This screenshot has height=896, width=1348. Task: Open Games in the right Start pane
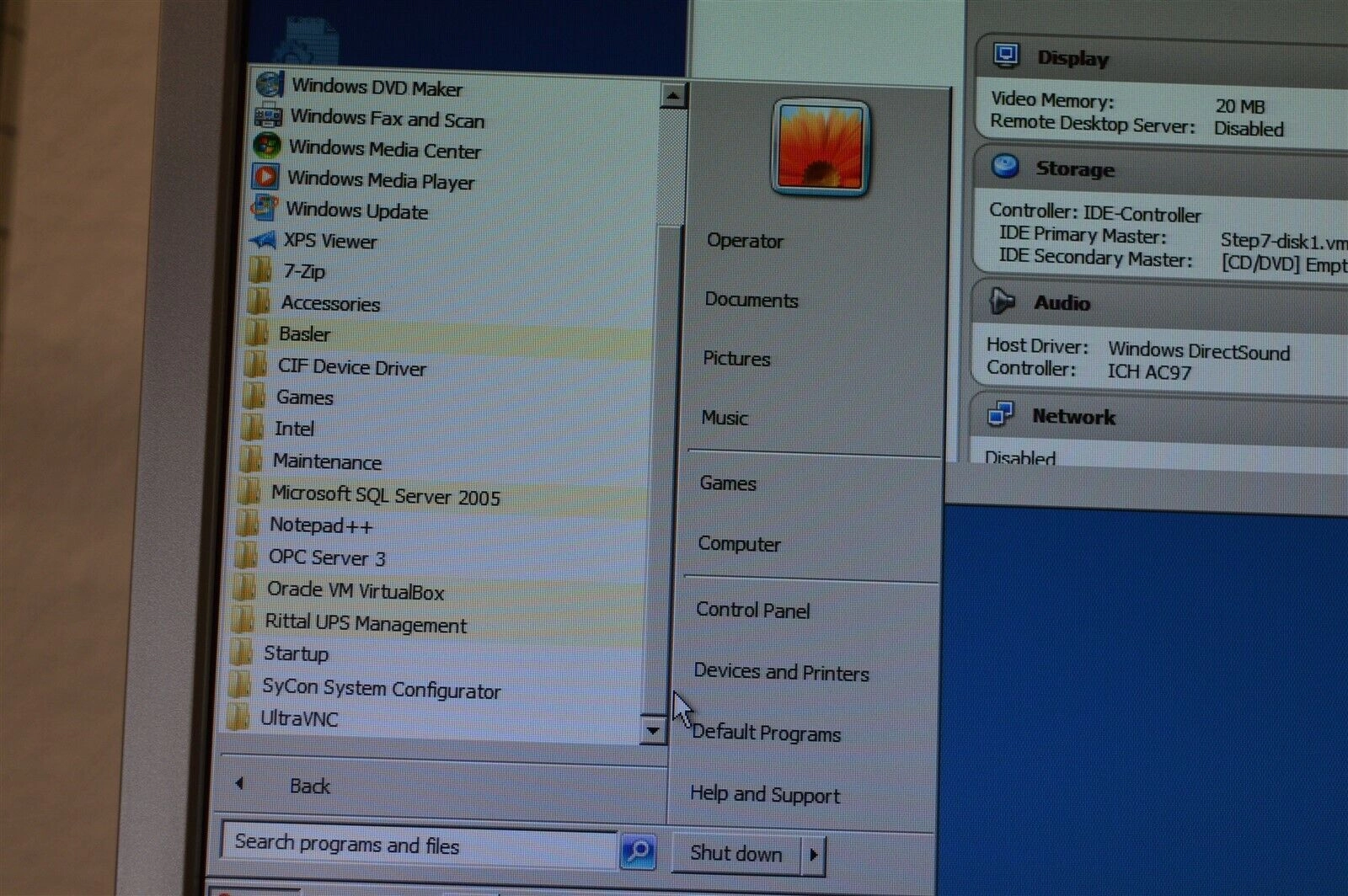pos(728,483)
